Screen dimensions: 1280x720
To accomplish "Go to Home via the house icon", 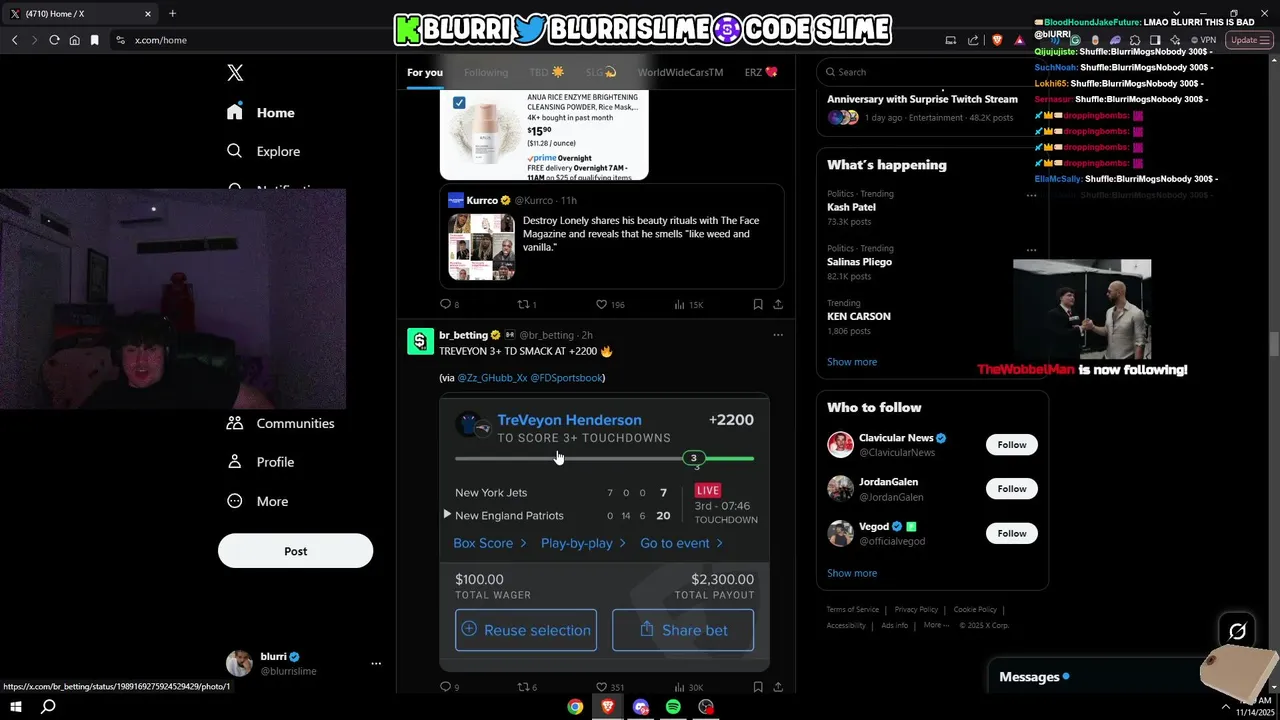I will coord(235,112).
